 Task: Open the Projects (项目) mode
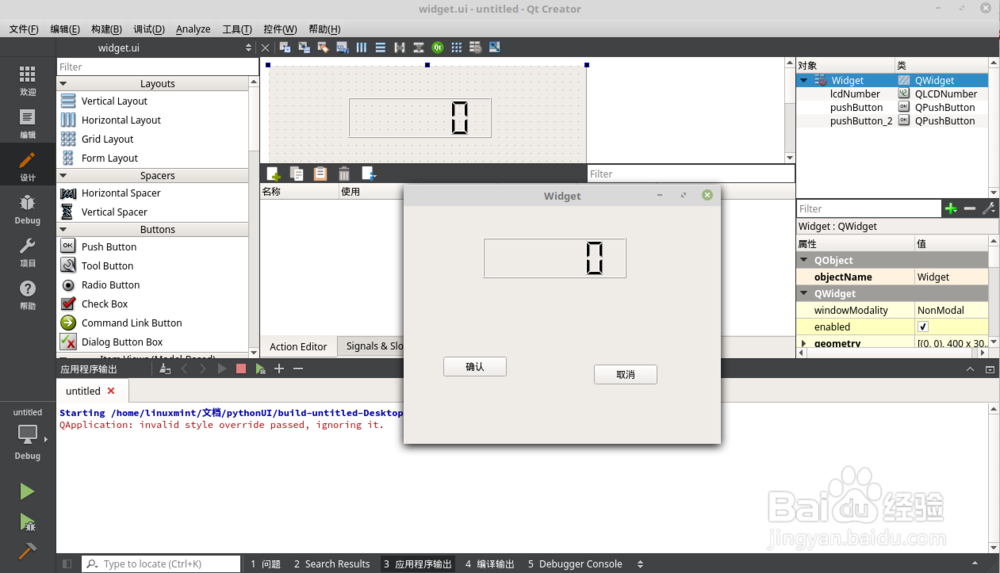tap(27, 252)
